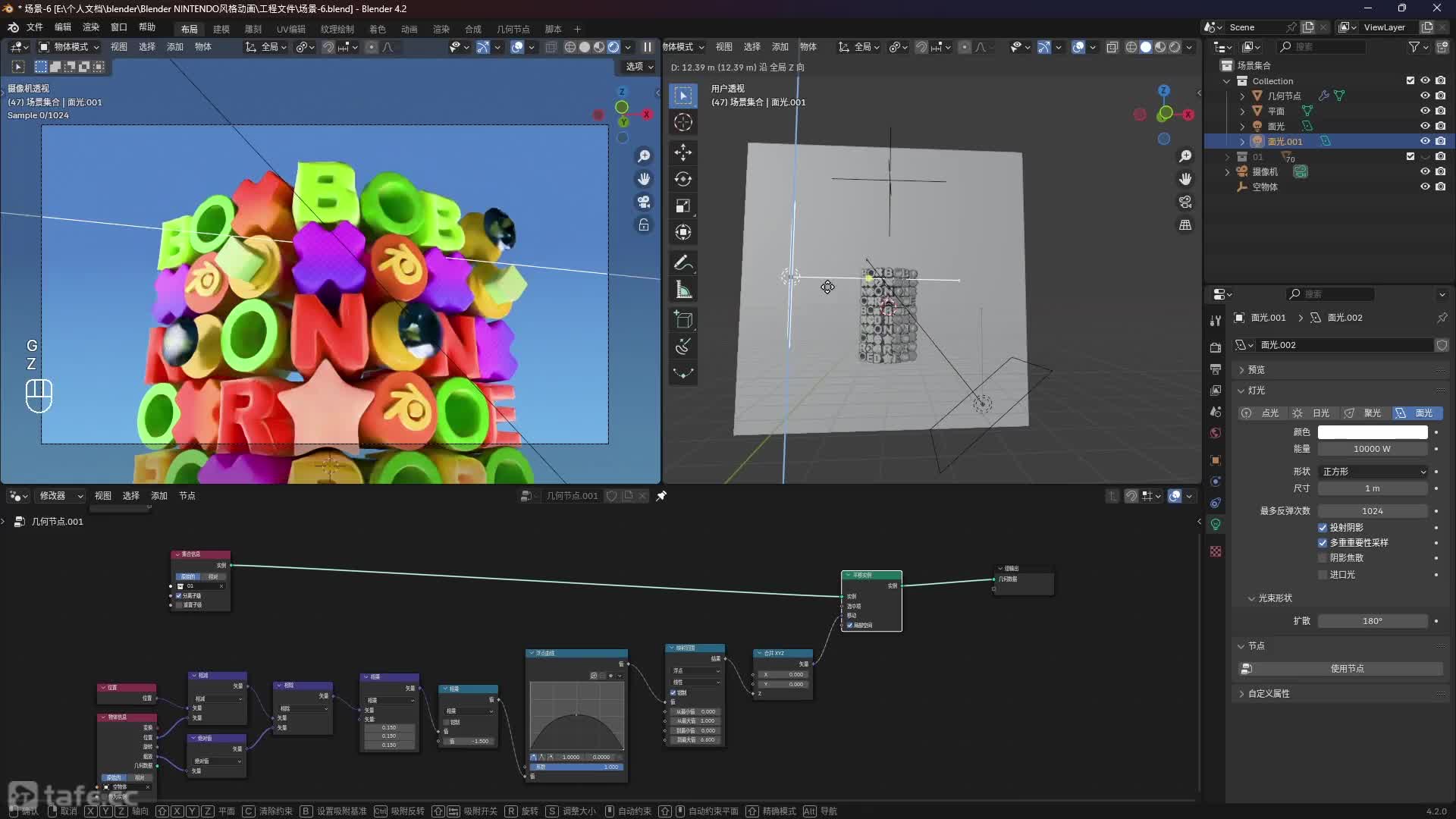This screenshot has height=819, width=1456.
Task: Open the Object properties tab
Action: point(1216,460)
